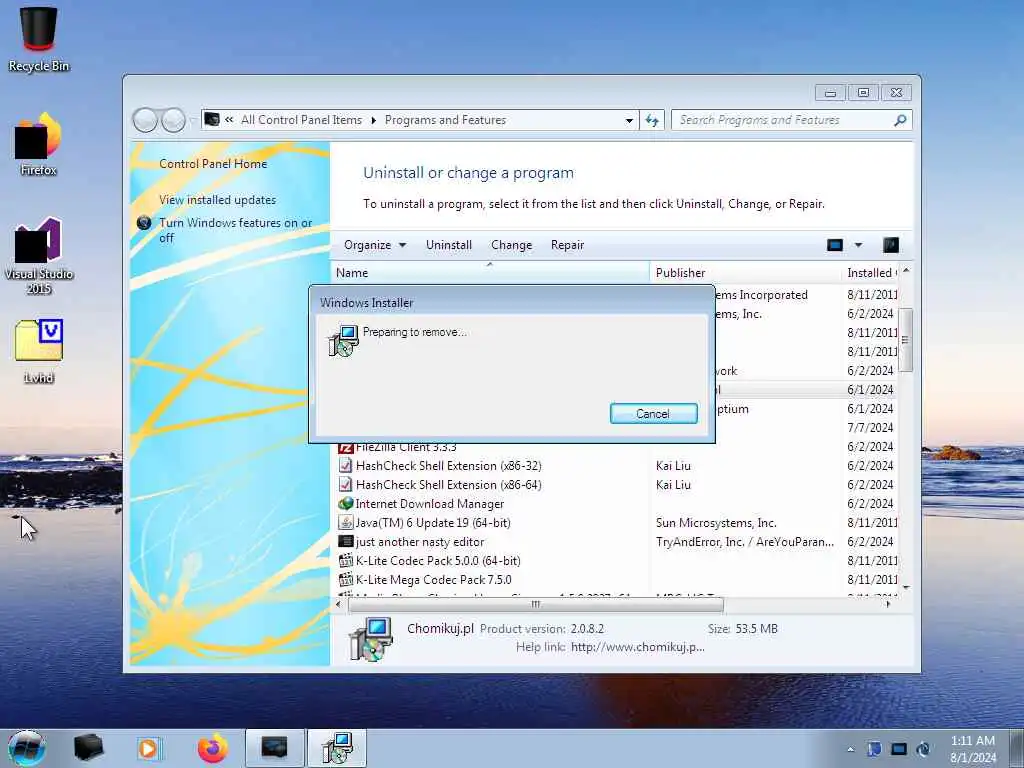The height and width of the screenshot is (768, 1024).
Task: Click the Internet Download Manager globe icon
Action: tap(345, 504)
